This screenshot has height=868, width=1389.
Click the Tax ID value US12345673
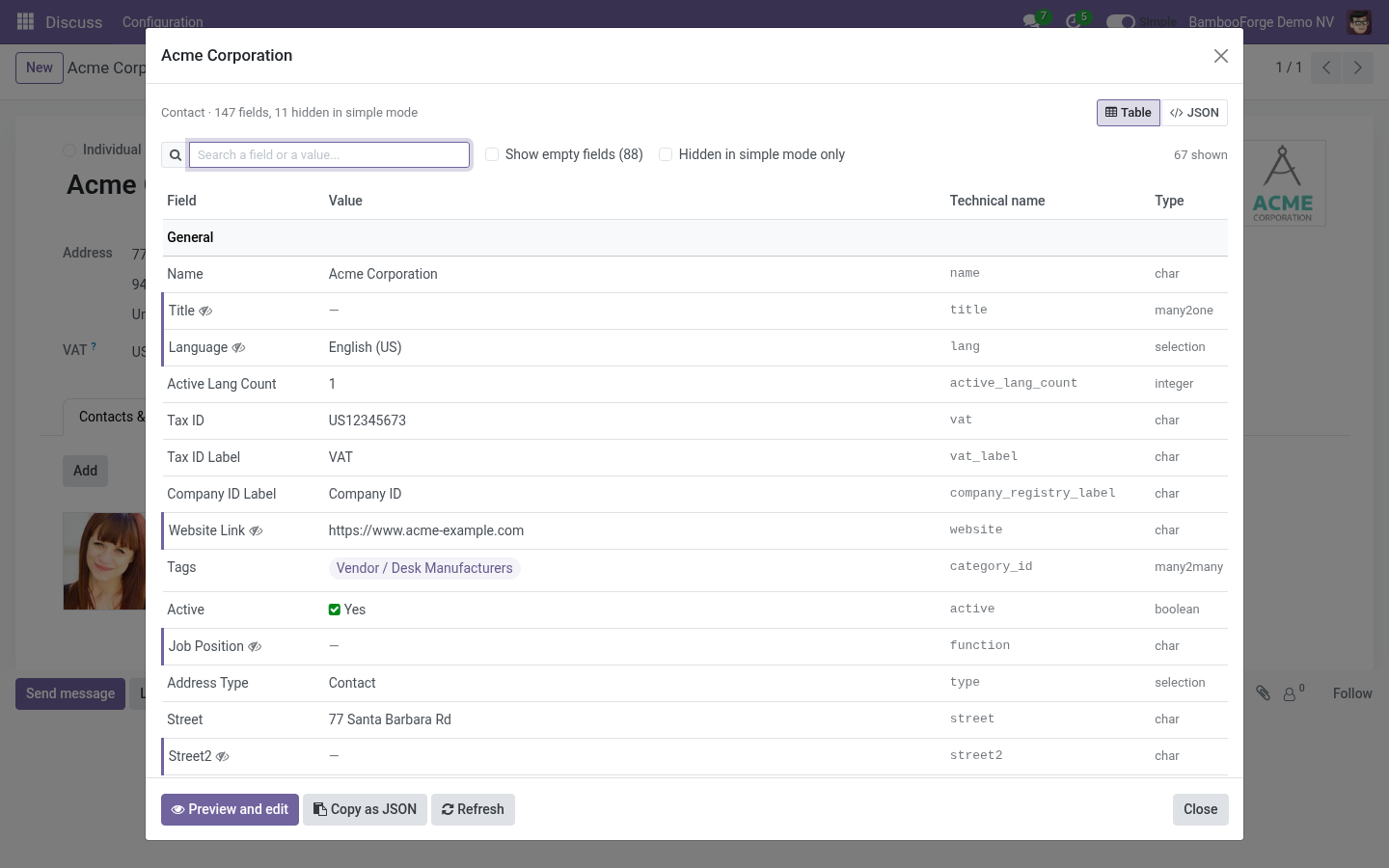click(368, 420)
